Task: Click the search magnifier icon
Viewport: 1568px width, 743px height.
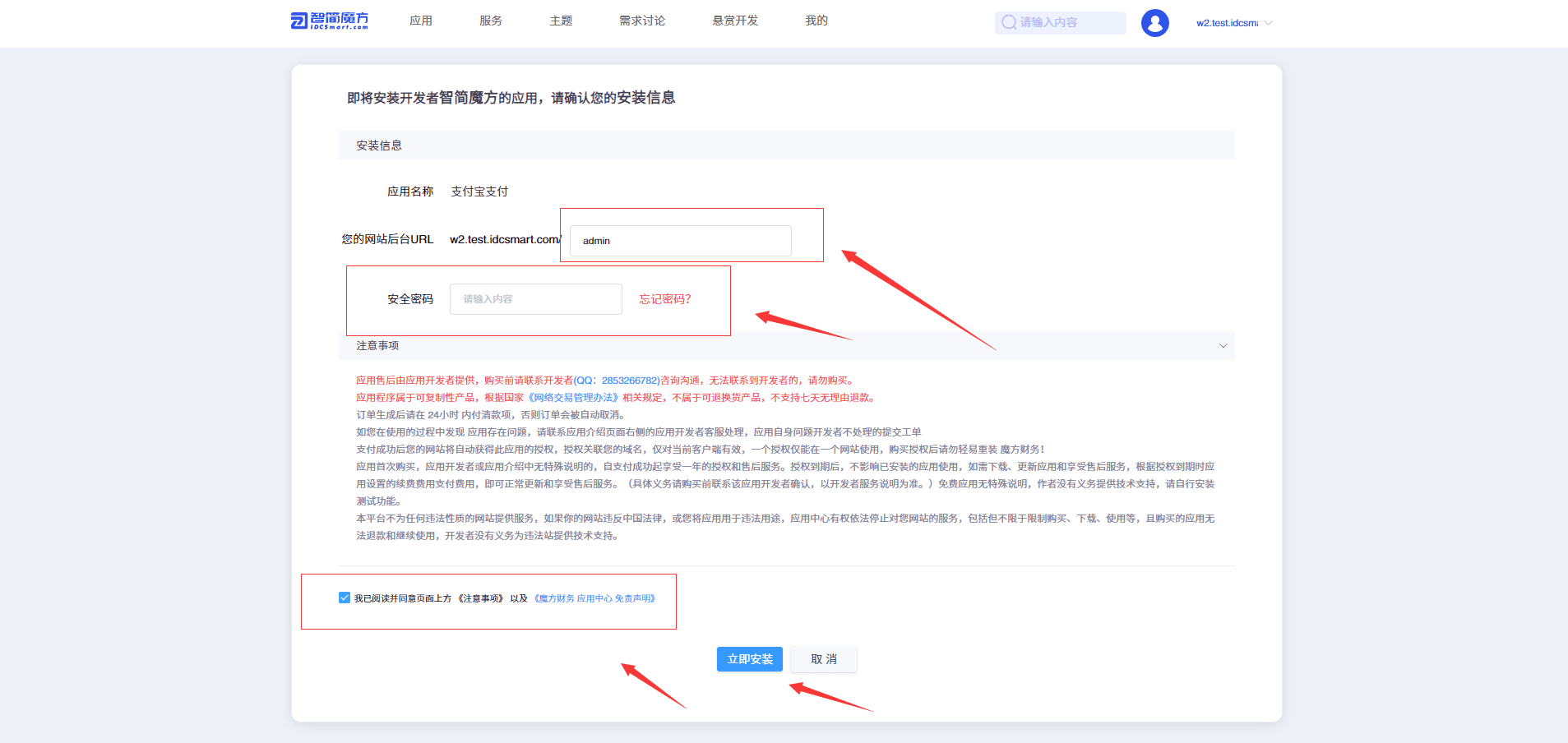Action: coord(1009,22)
